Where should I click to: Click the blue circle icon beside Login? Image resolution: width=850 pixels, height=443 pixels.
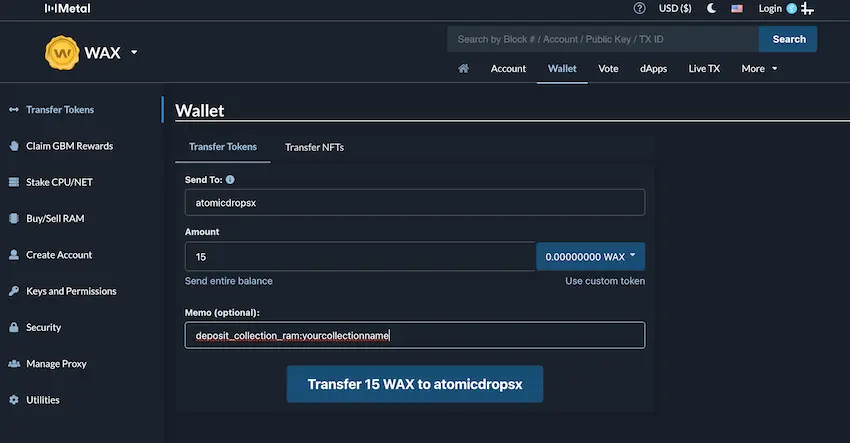791,8
